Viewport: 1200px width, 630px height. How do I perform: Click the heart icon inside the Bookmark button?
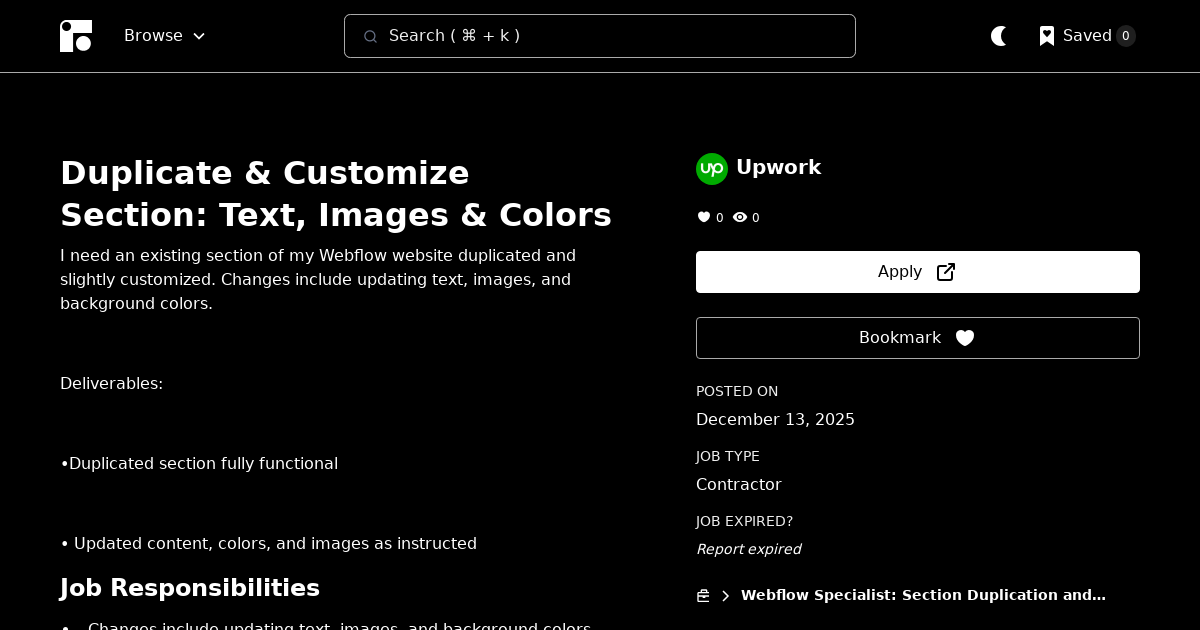pyautogui.click(x=965, y=338)
